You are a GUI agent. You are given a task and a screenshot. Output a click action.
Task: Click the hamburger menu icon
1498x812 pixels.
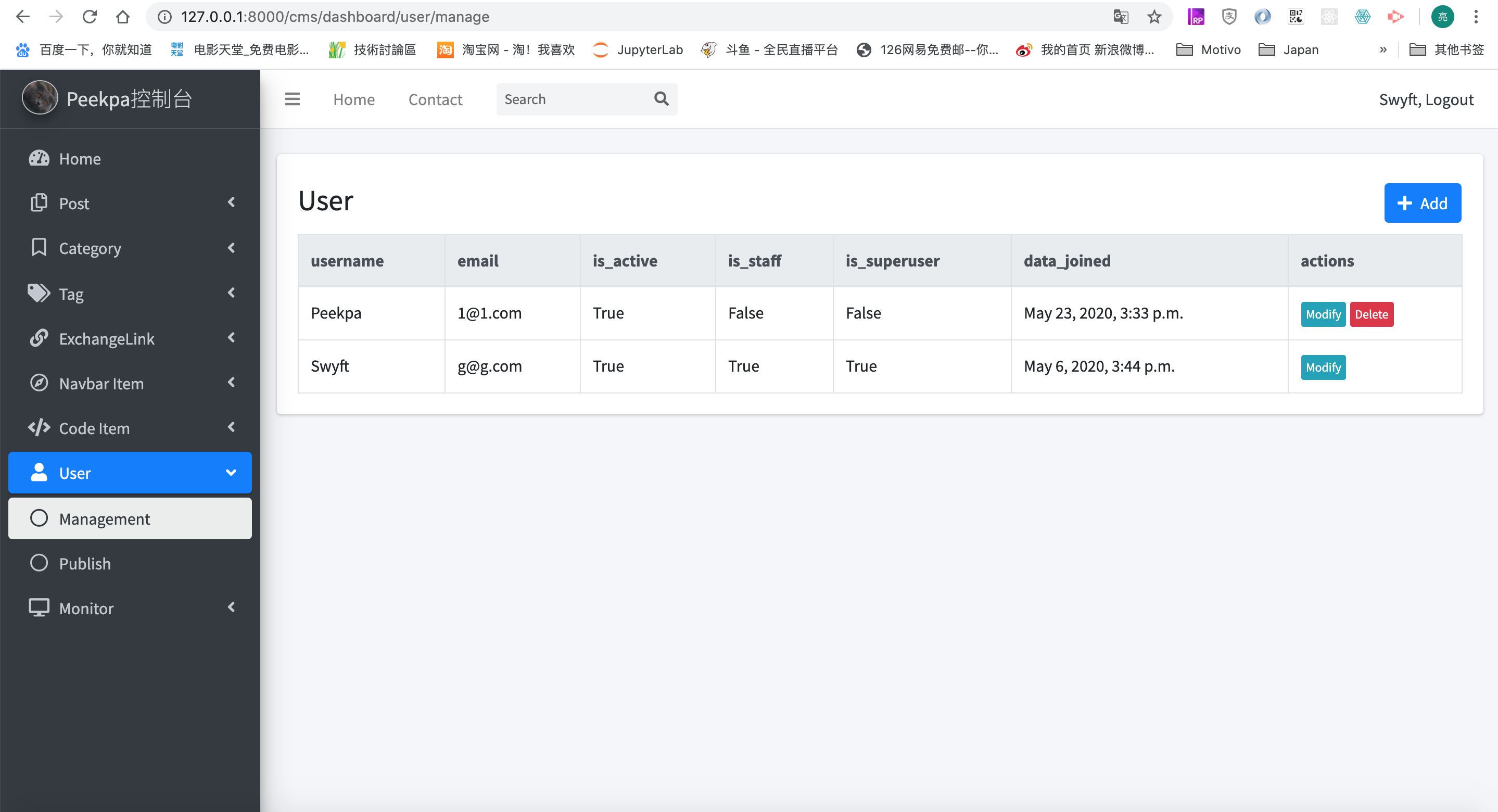click(293, 99)
